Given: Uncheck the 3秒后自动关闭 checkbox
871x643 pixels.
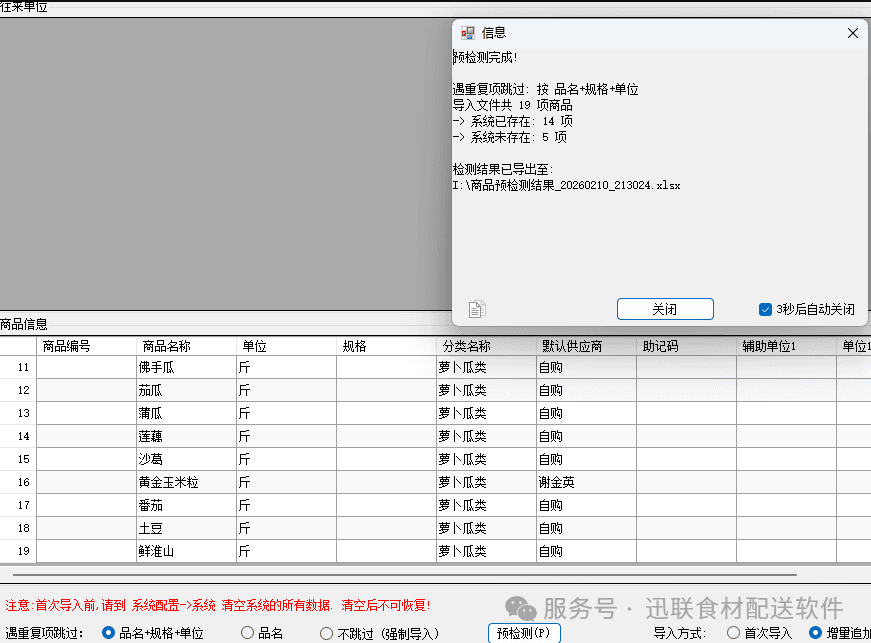Looking at the screenshot, I should [x=764, y=310].
